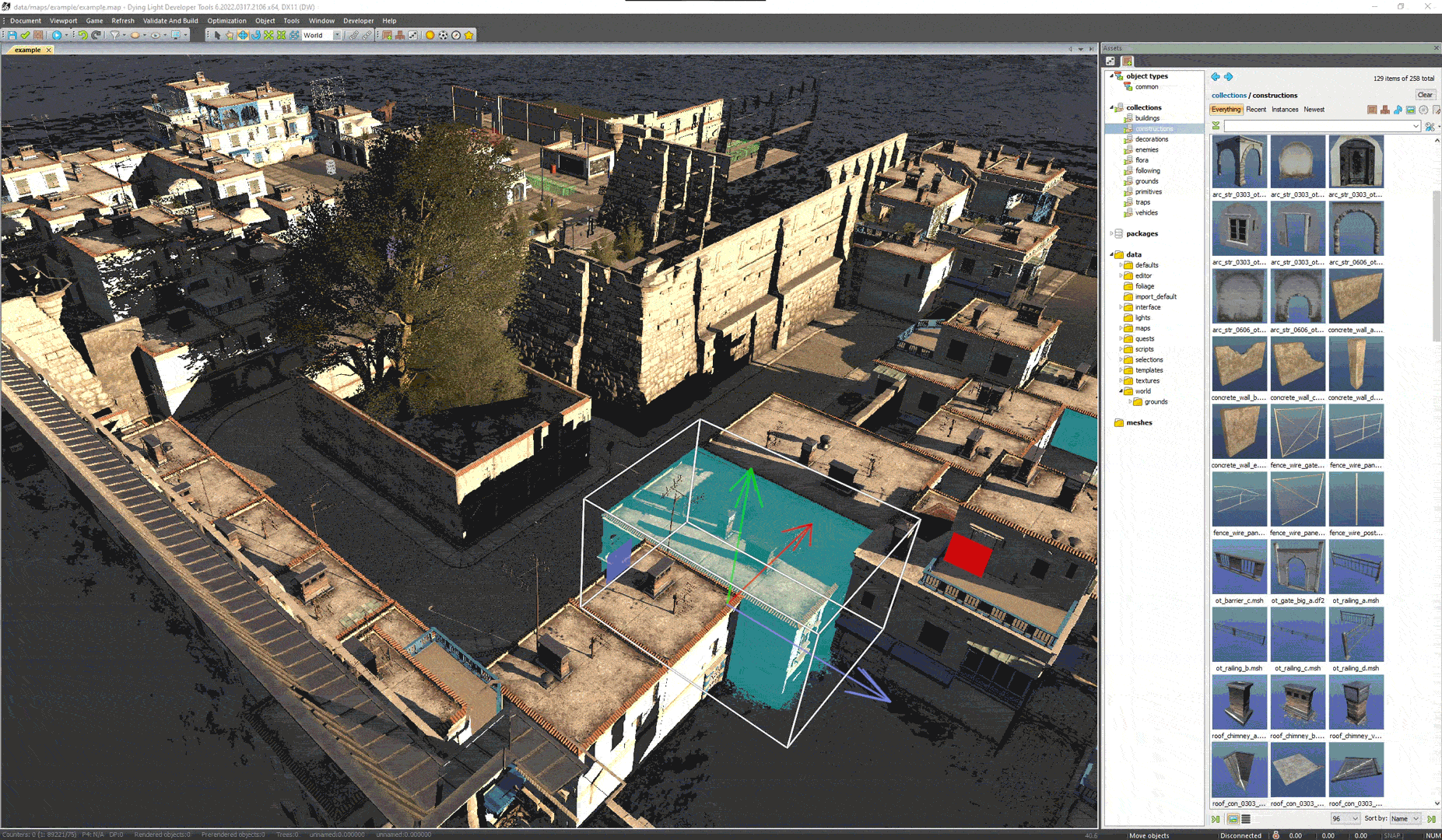The image size is (1442, 840).
Task: Redo action with the gray arrow
Action: [96, 35]
